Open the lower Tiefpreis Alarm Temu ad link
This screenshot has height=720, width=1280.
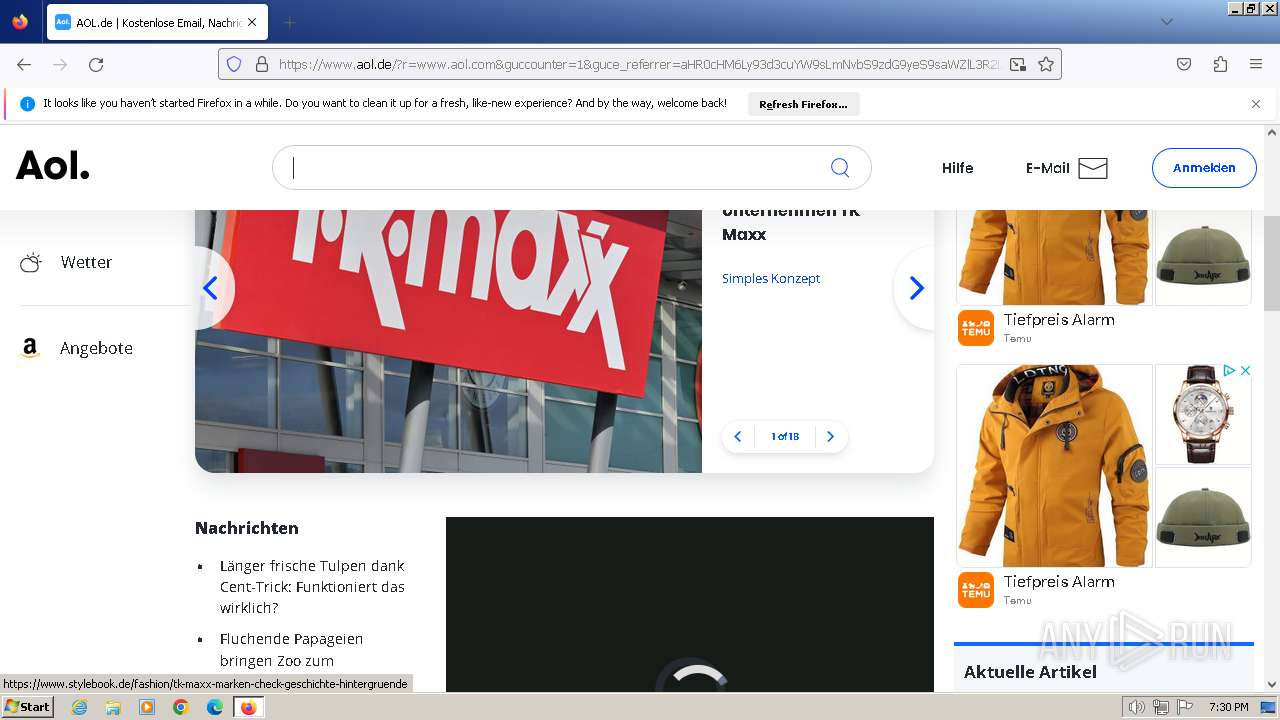click(1059, 582)
